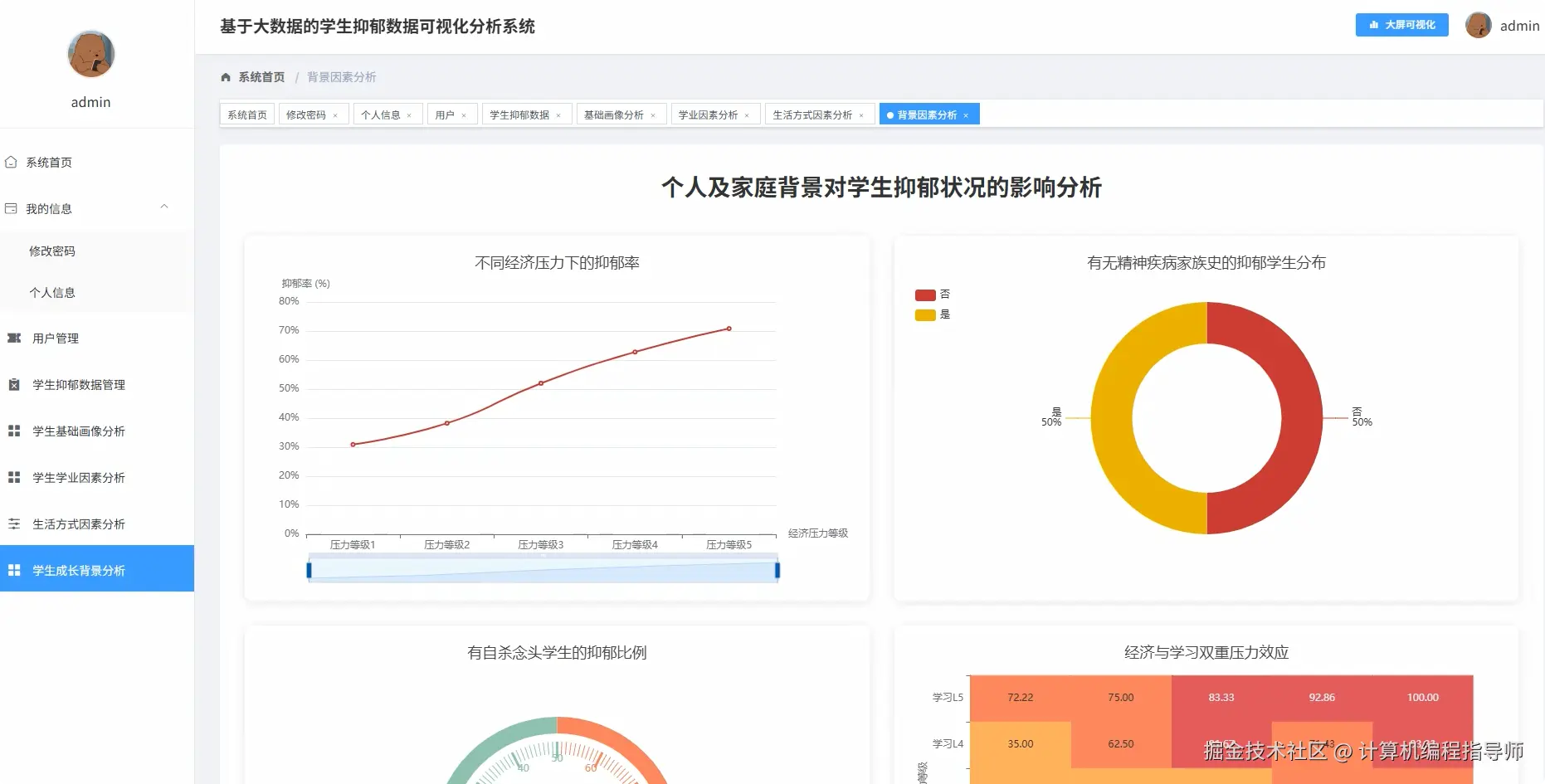
Task: Click the admin avatar in top-right header
Action: (x=1478, y=25)
